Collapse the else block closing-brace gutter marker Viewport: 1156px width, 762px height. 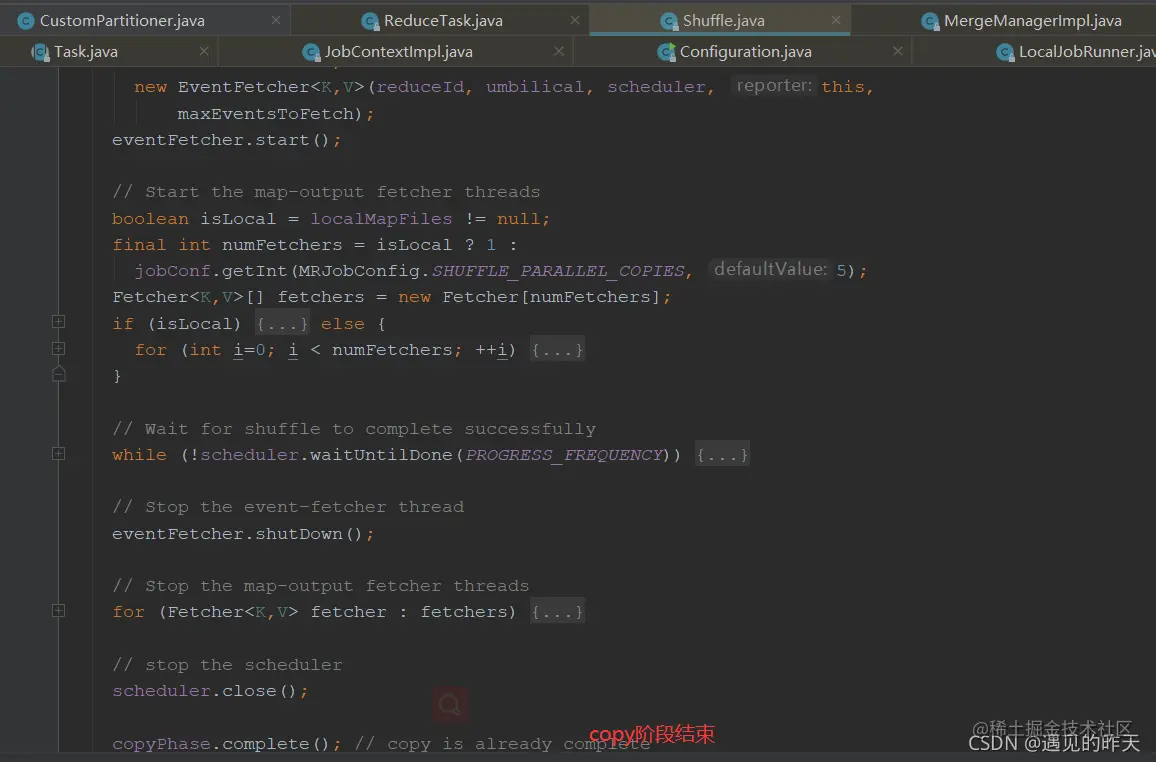58,374
